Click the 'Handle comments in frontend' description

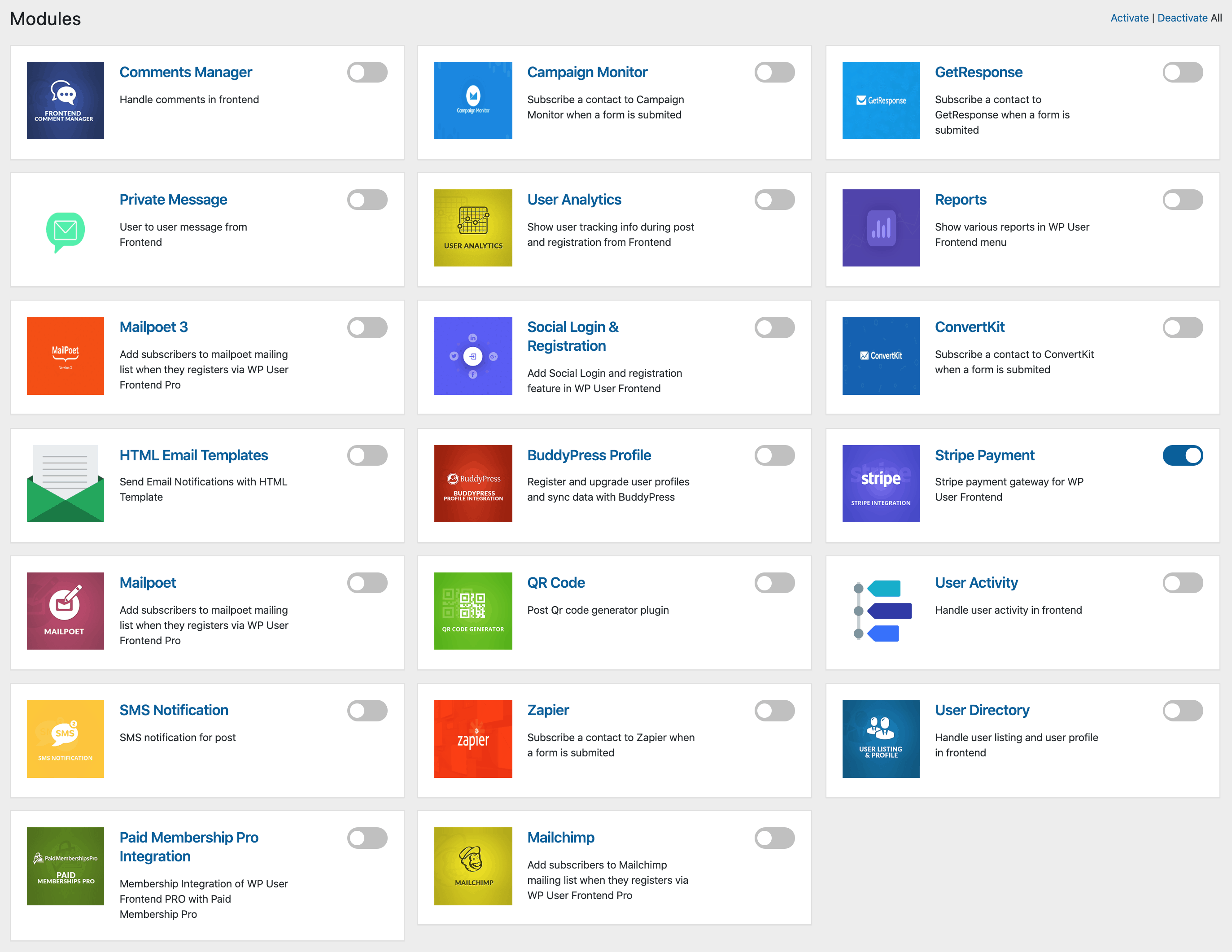click(x=189, y=99)
